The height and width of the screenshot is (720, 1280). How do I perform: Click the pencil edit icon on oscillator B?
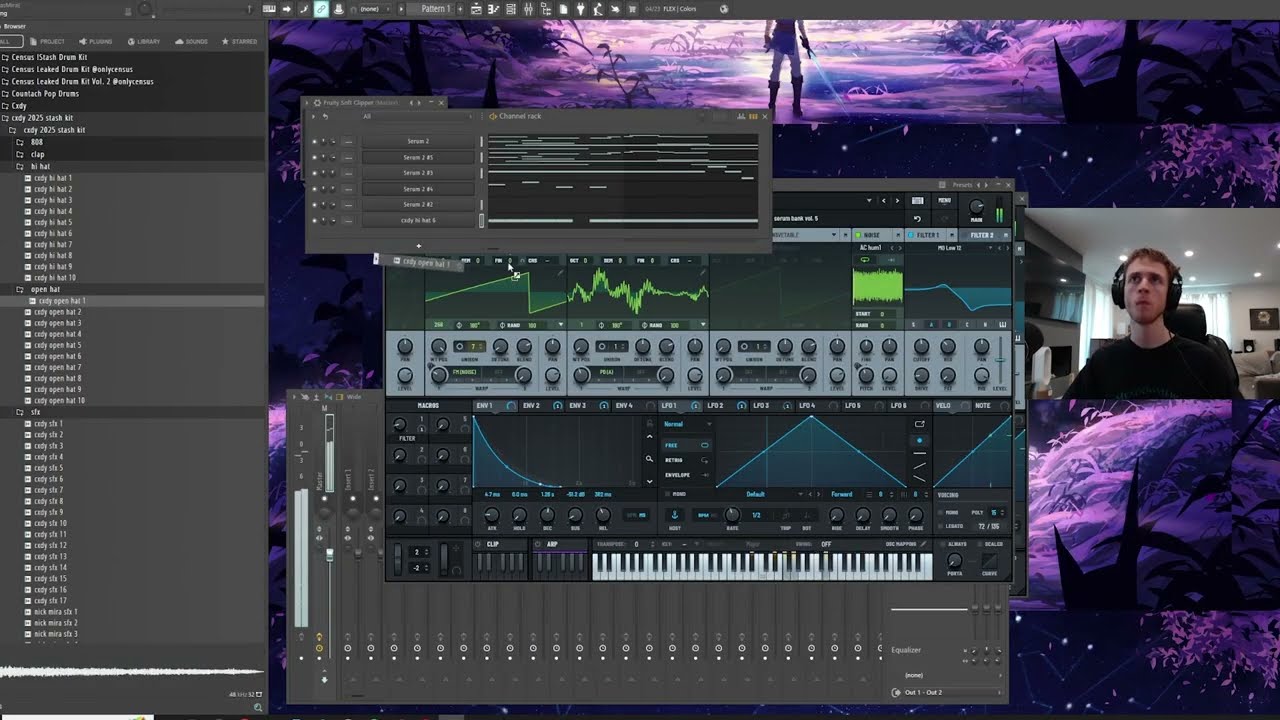tap(703, 271)
